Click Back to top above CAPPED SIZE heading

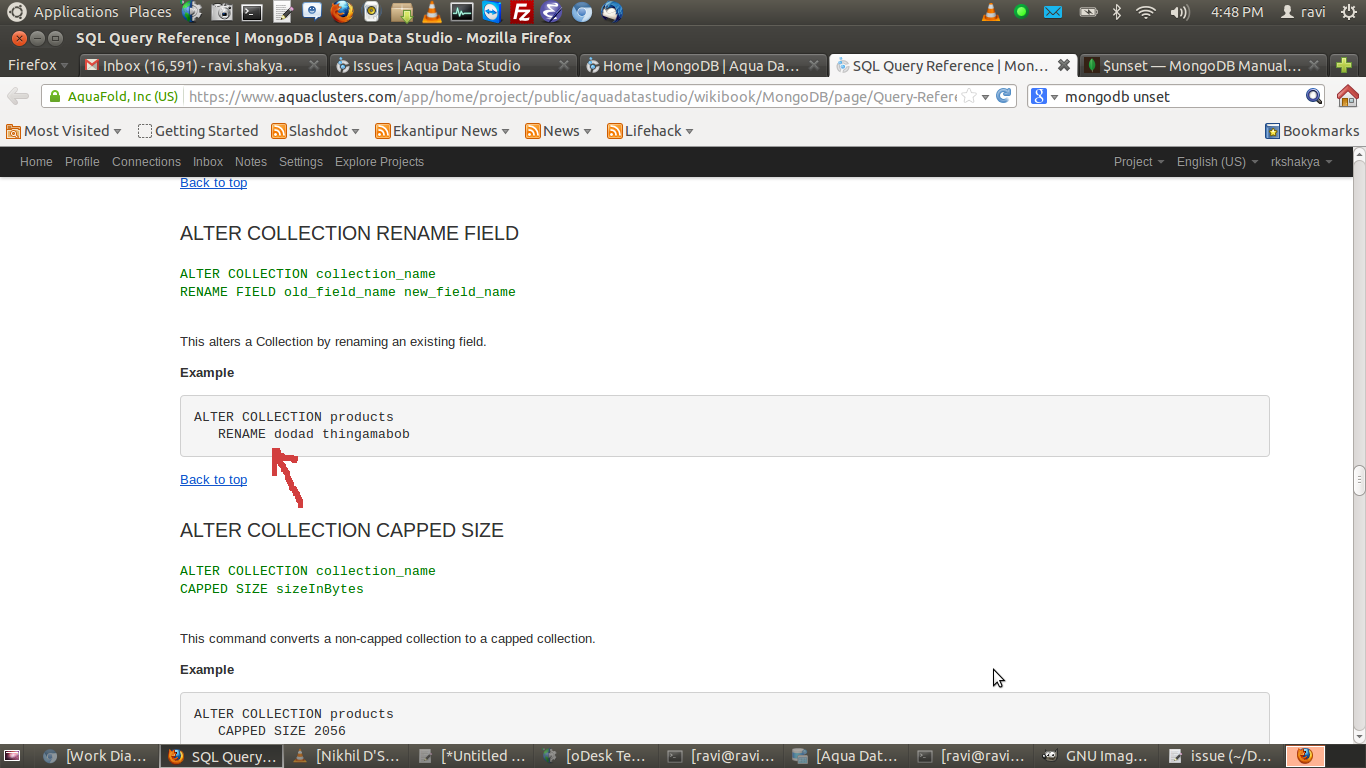[x=213, y=480]
